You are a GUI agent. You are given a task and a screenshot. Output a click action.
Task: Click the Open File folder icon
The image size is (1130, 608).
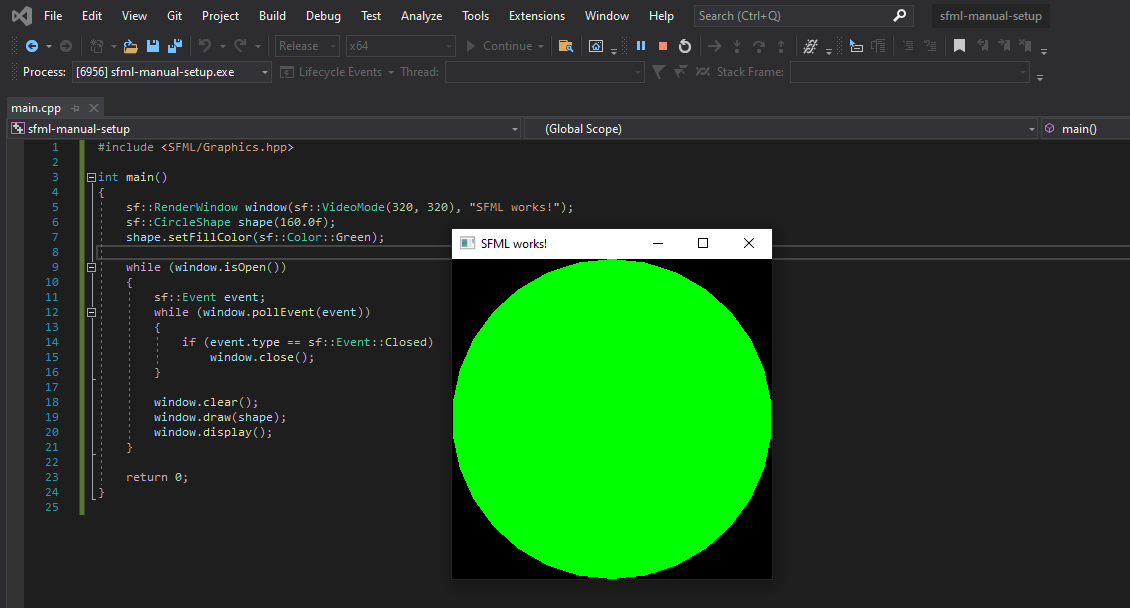pyautogui.click(x=130, y=45)
